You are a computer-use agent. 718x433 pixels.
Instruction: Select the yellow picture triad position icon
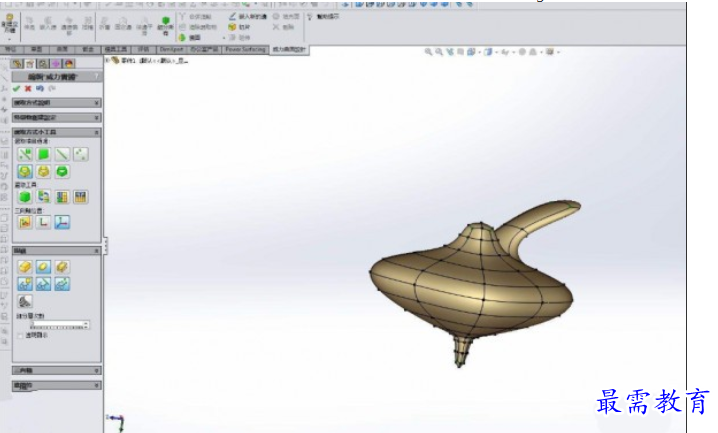tap(25, 222)
